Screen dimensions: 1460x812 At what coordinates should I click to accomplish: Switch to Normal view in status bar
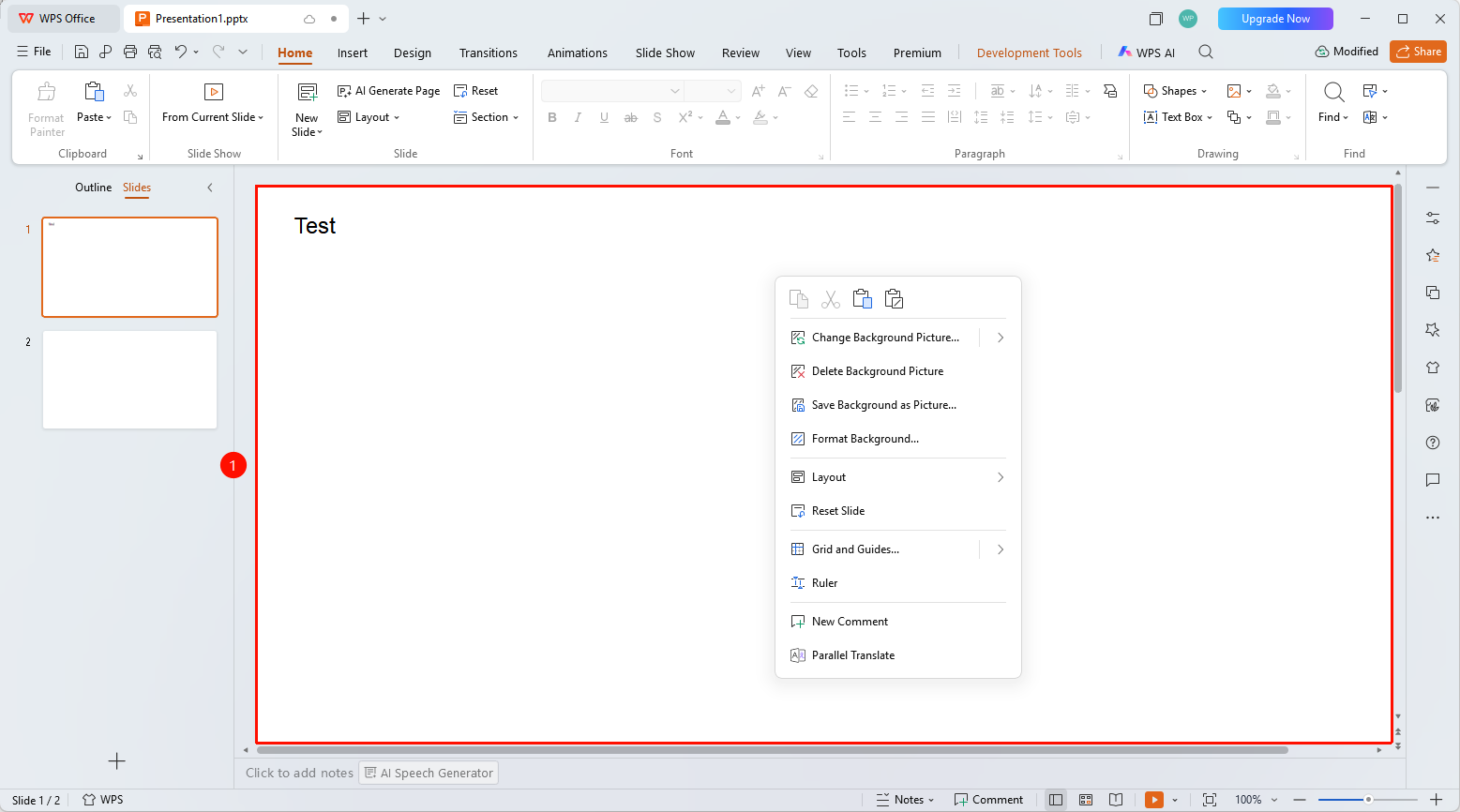tap(1056, 800)
